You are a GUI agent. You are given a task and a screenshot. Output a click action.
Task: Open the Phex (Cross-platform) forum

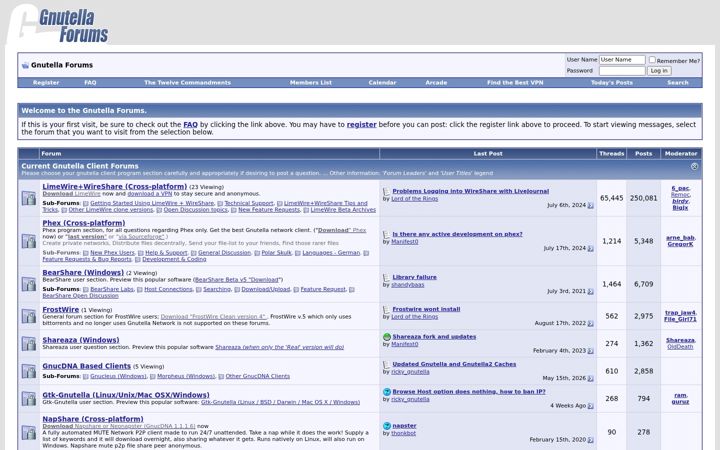(x=84, y=223)
